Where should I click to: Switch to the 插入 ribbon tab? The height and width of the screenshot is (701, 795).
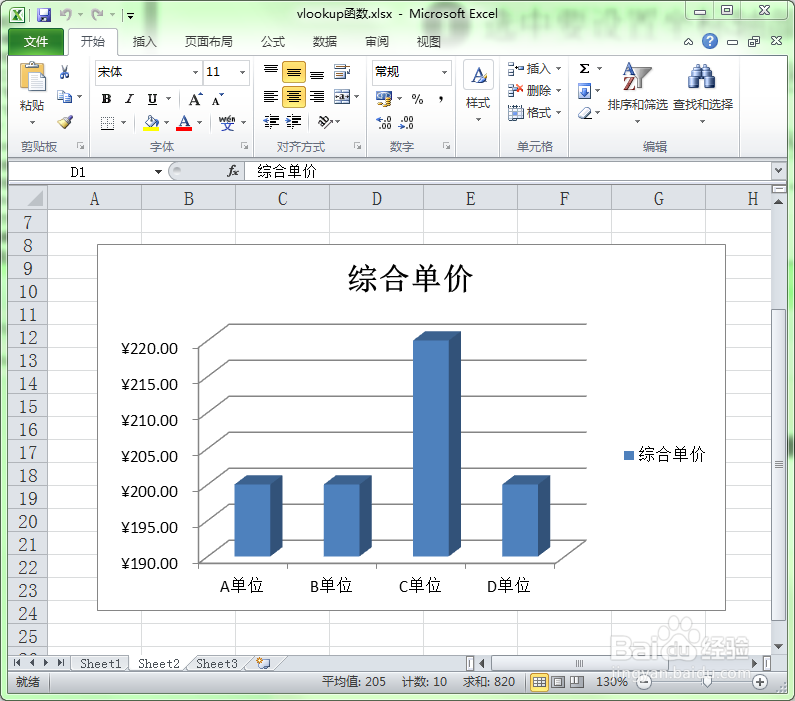point(144,42)
